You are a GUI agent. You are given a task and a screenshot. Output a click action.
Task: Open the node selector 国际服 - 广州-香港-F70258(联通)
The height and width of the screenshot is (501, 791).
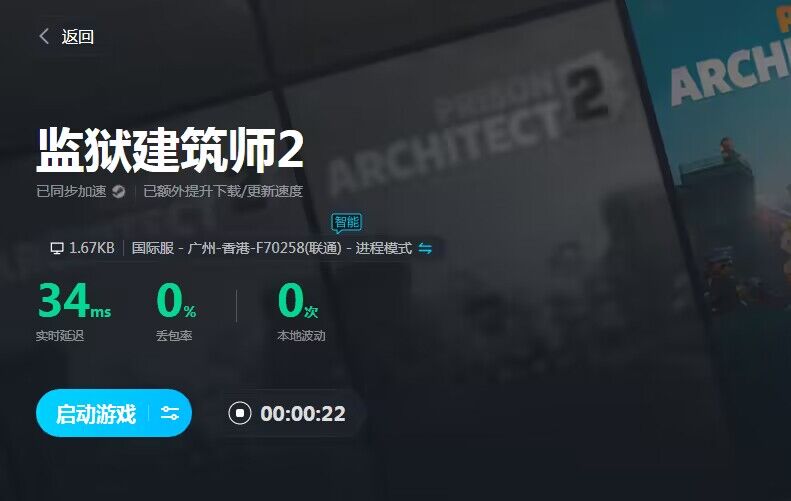[237, 248]
